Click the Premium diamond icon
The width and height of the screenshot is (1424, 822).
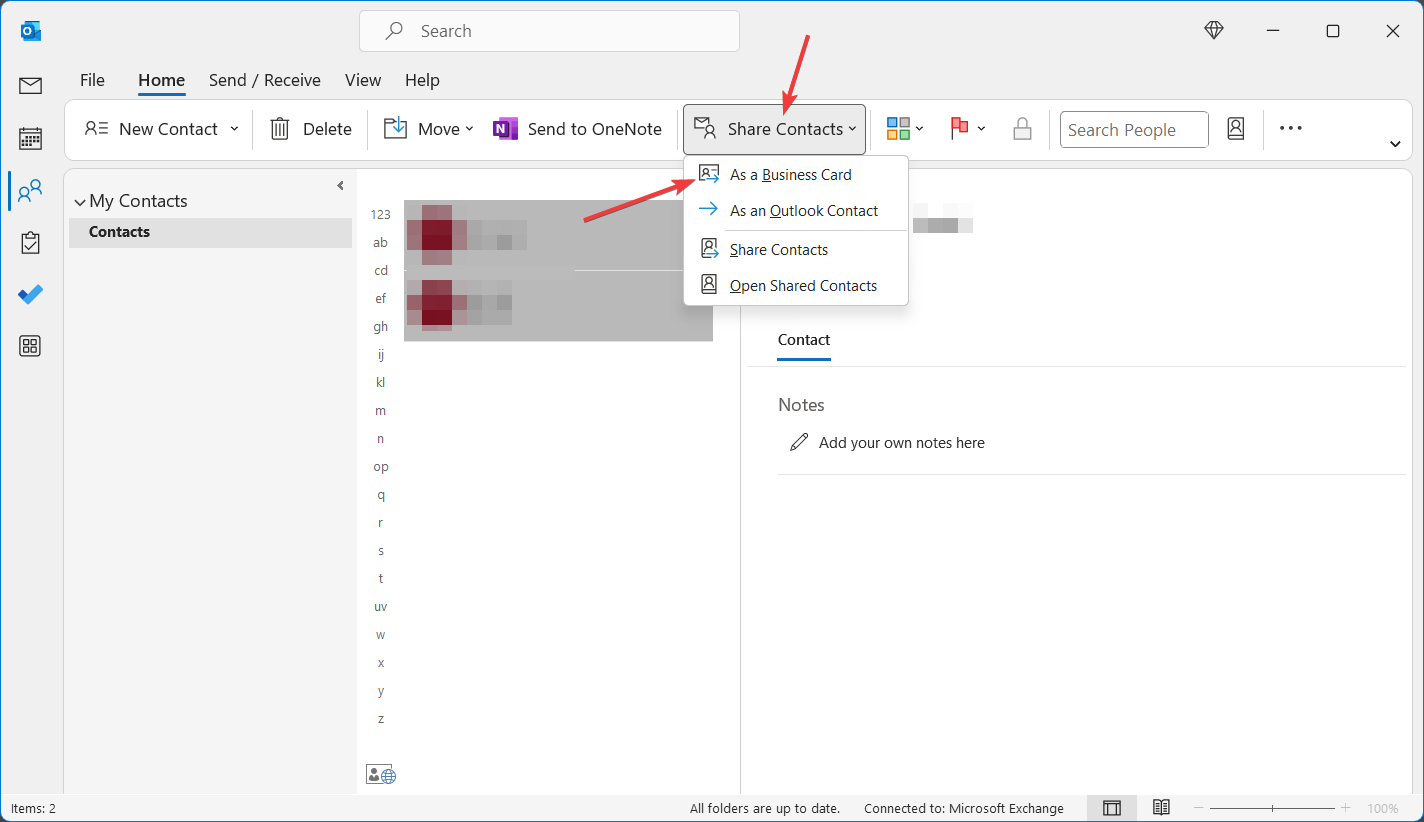(x=1214, y=31)
